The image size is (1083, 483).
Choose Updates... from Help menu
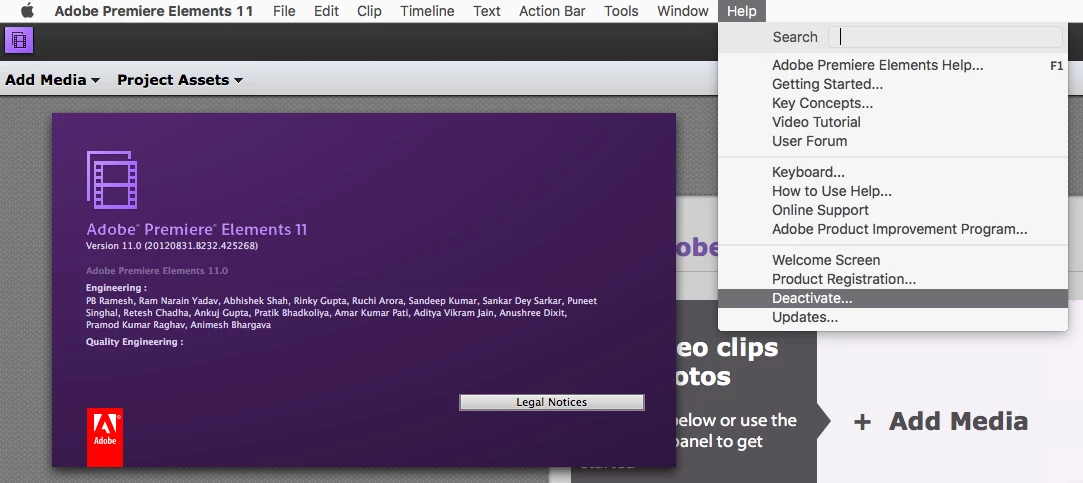pos(893,317)
